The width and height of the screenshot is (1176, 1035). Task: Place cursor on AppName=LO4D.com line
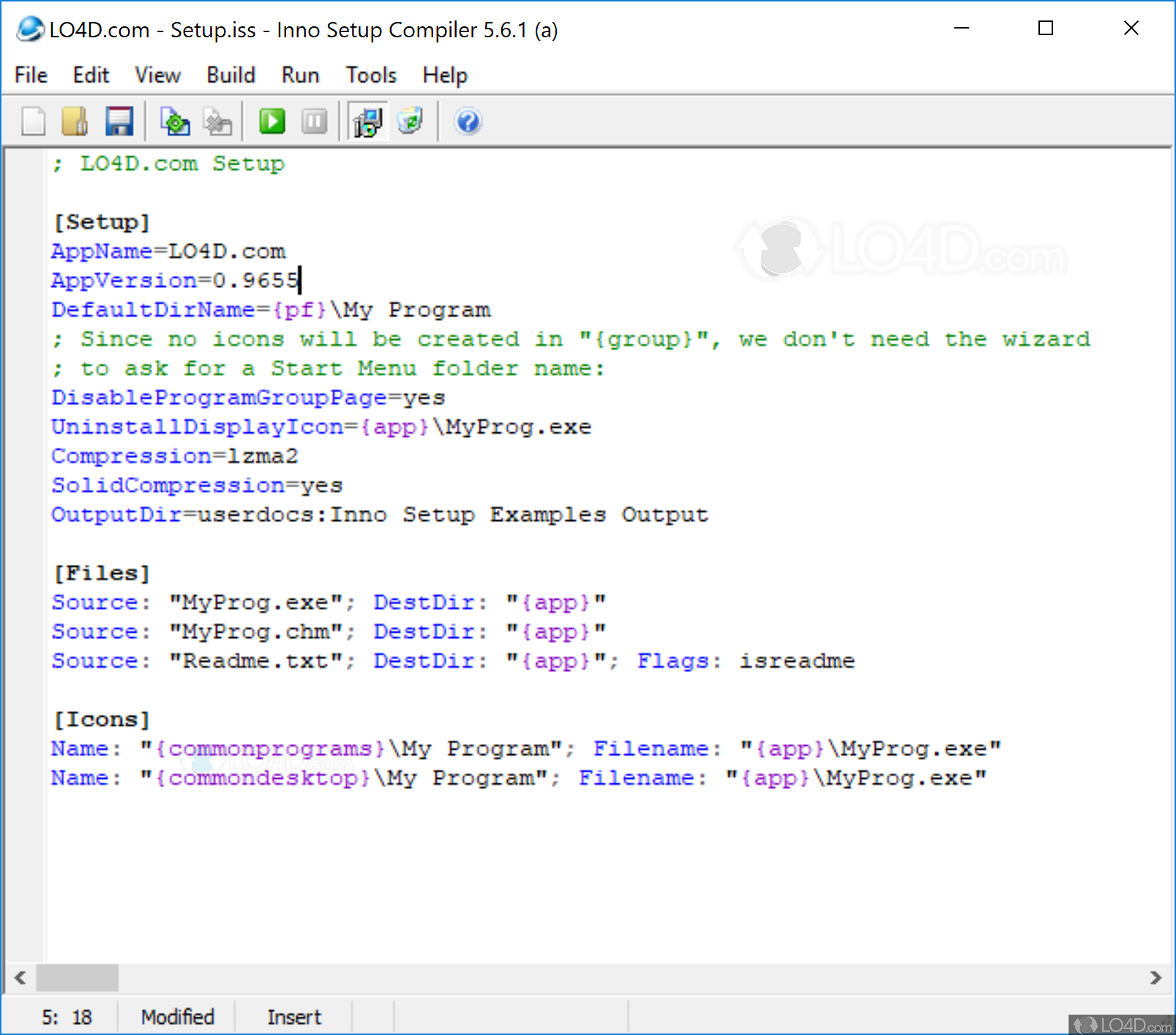coord(168,252)
